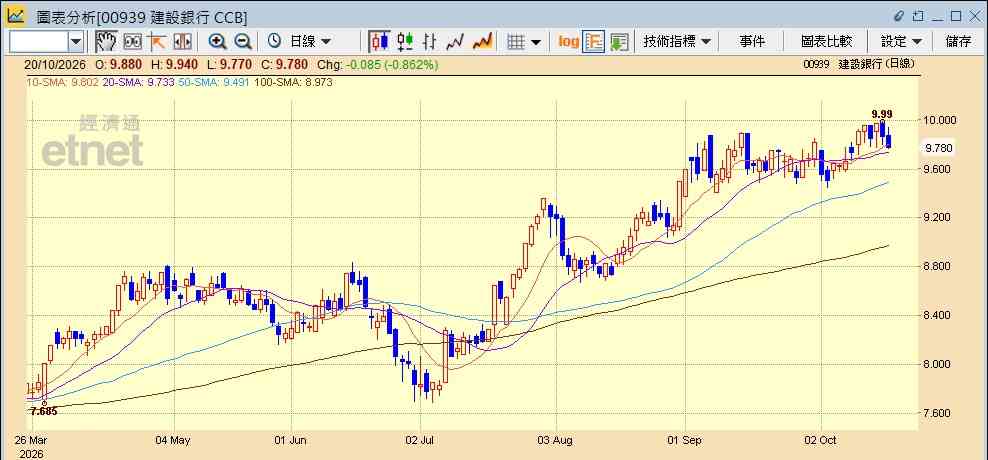Switch to orange area chart style
Viewport: 988px width, 460px height.
(482, 42)
